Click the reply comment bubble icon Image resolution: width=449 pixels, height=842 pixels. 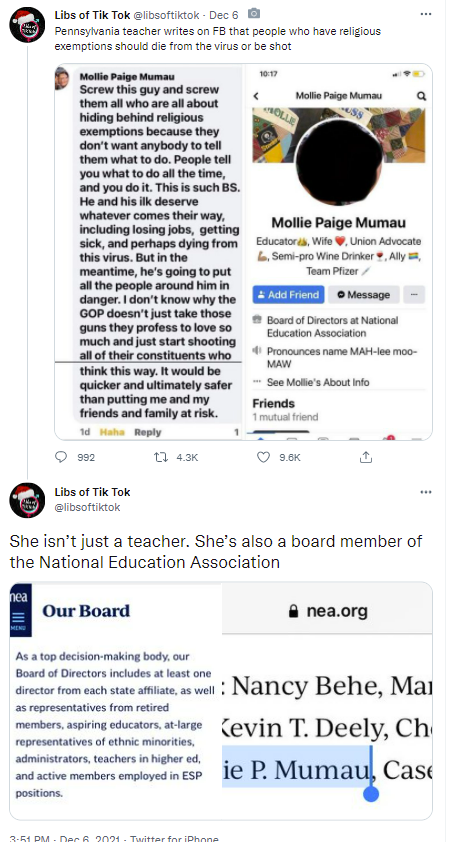(61, 457)
